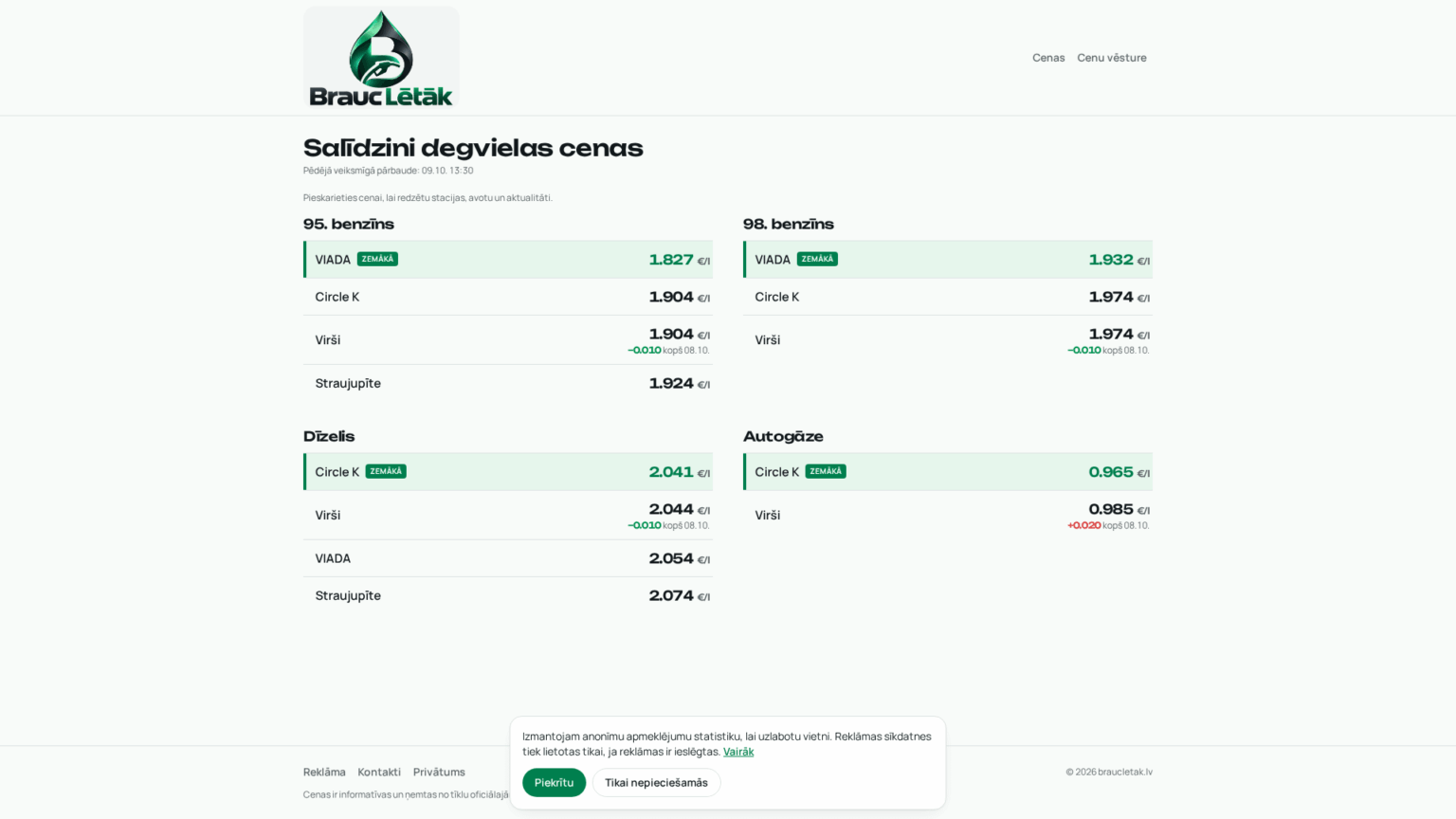Select VIADA row under 98. benzīns
Image resolution: width=1456 pixels, height=819 pixels.
click(948, 259)
